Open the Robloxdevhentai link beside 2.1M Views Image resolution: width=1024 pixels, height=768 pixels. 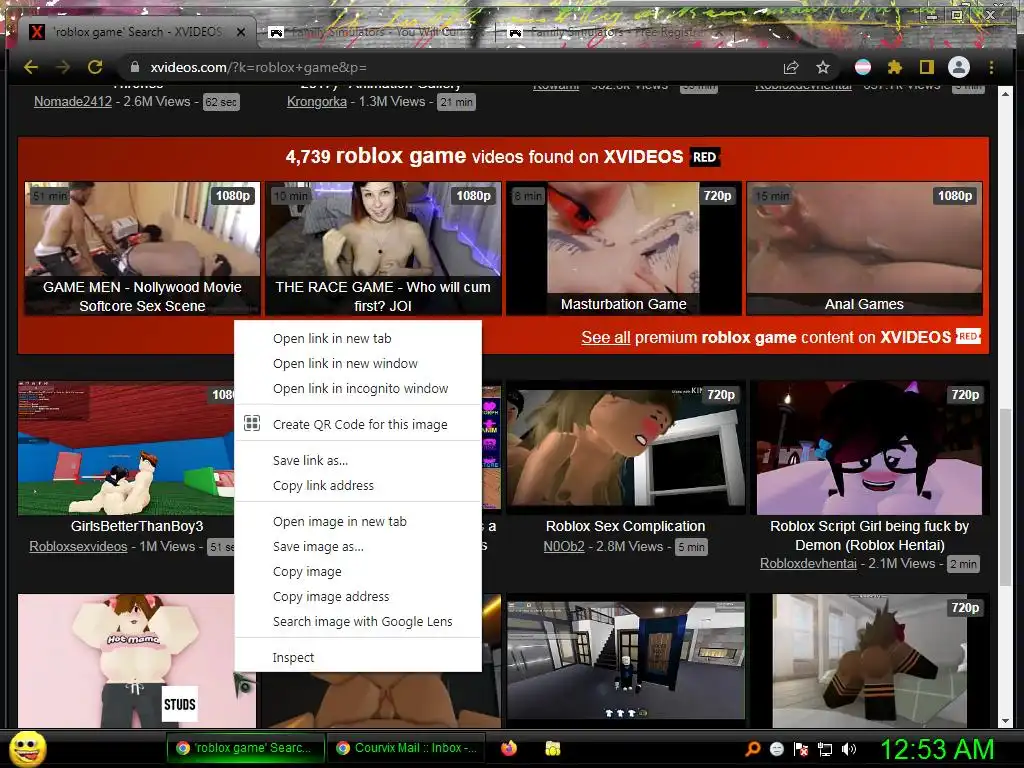point(808,564)
